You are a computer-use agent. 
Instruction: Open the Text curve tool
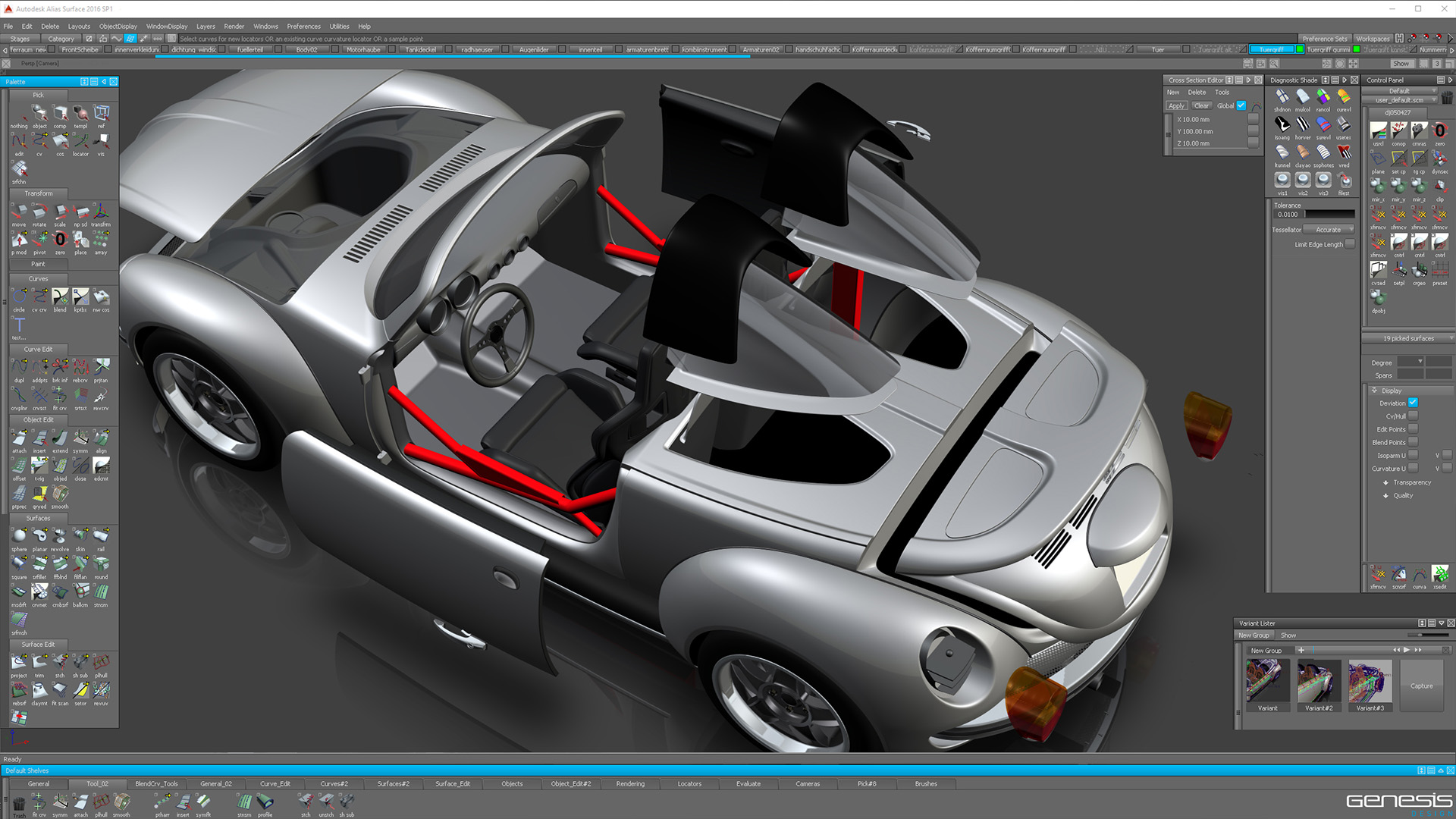pos(19,326)
